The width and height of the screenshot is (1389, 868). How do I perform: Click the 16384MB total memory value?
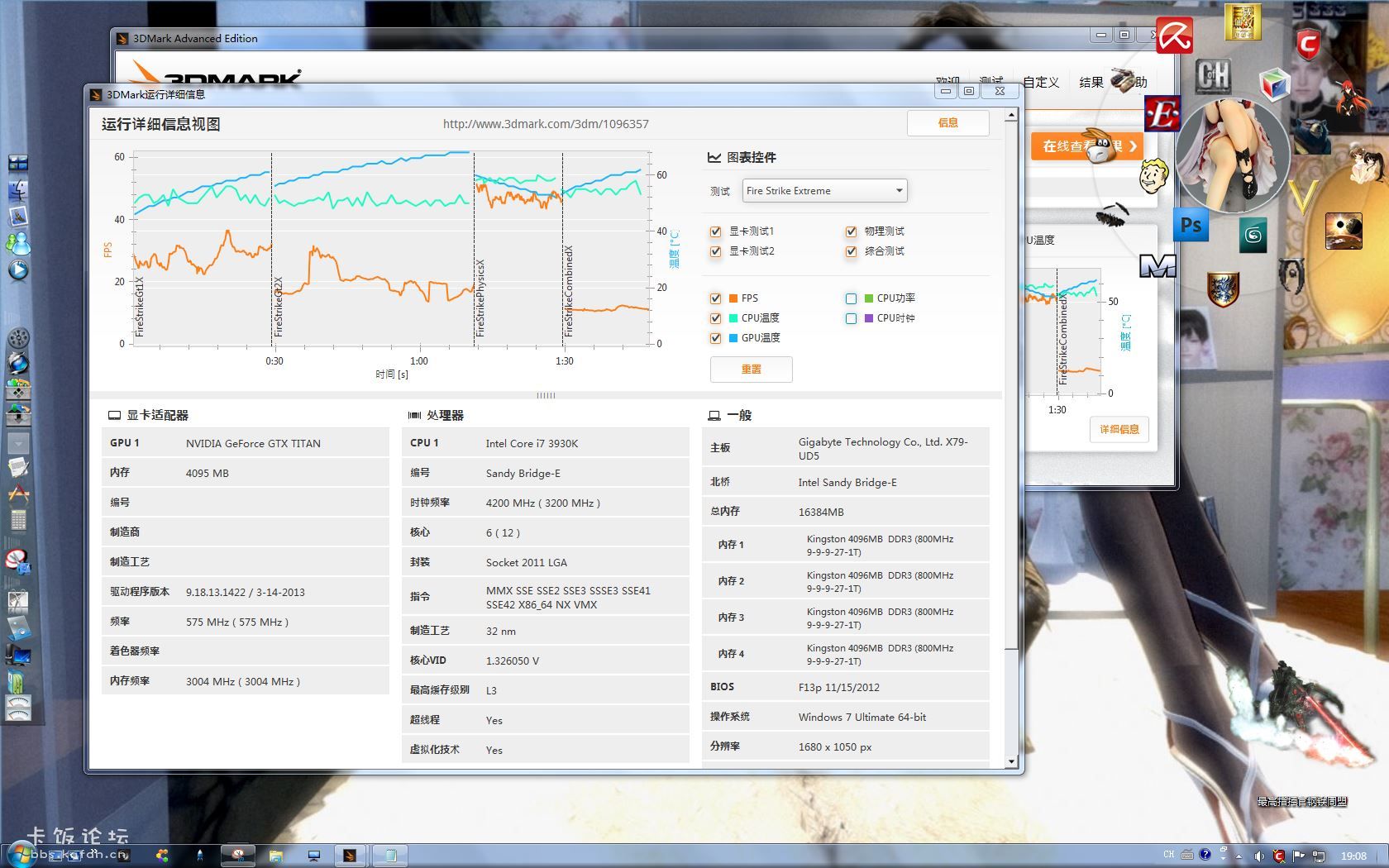[821, 513]
